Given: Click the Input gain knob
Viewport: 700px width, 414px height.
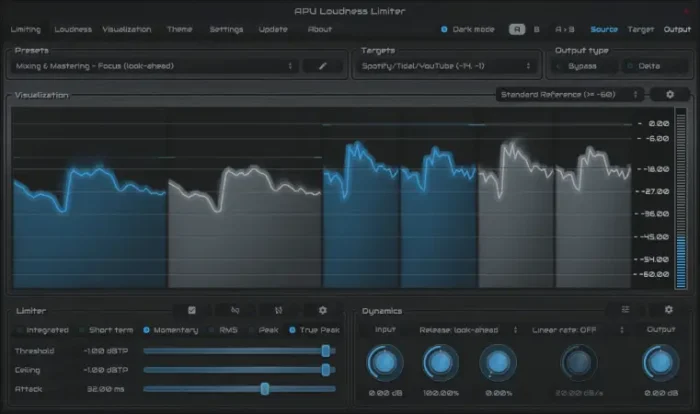Looking at the screenshot, I should [x=385, y=361].
